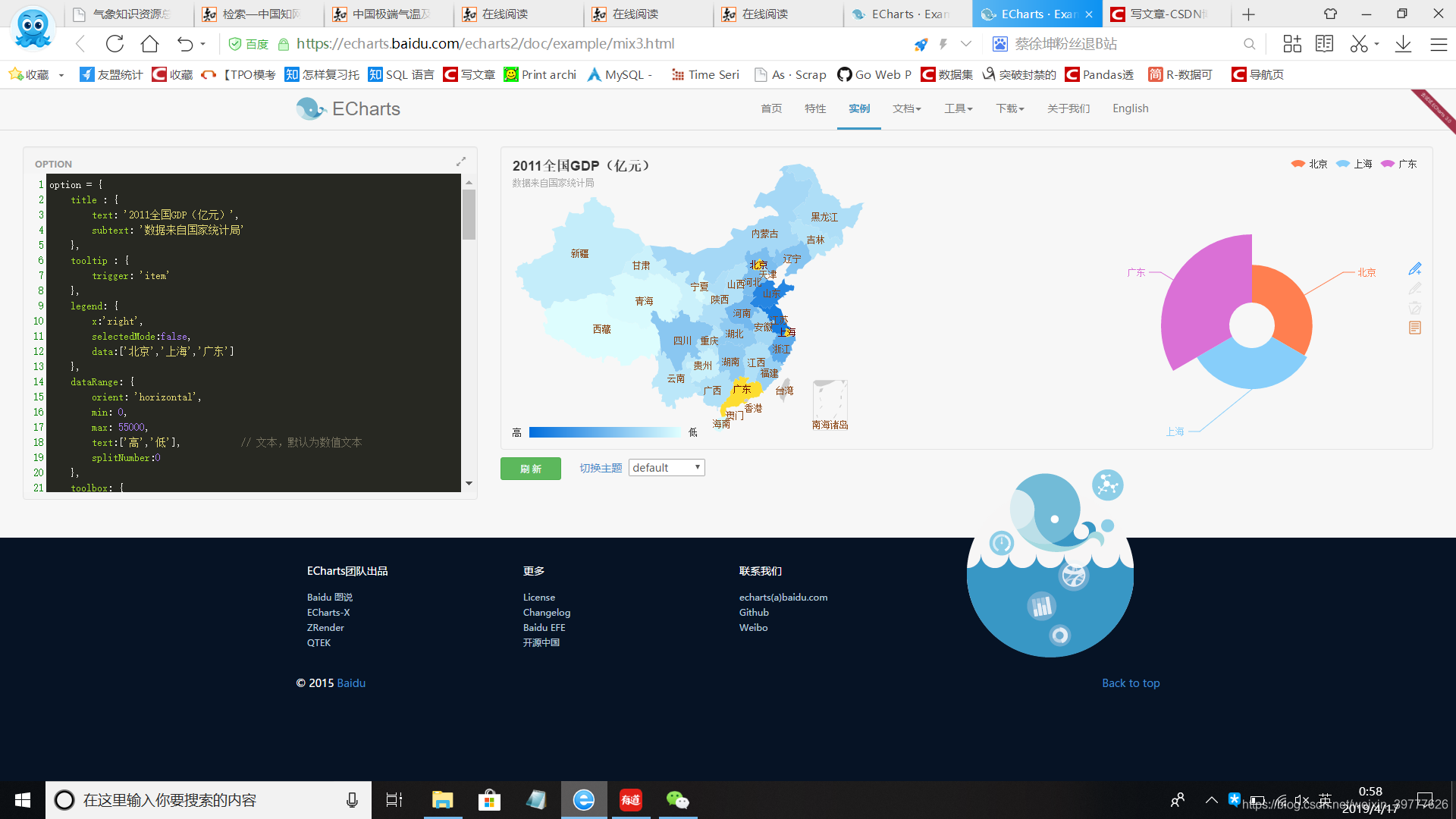Switch to the 气象知识资源 browser tab

(129, 14)
